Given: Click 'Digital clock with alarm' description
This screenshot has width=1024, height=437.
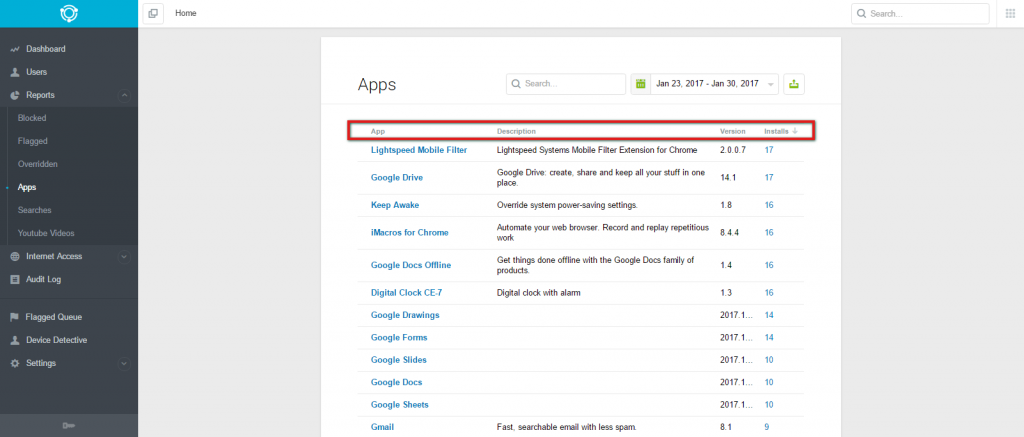Looking at the screenshot, I should (x=539, y=293).
